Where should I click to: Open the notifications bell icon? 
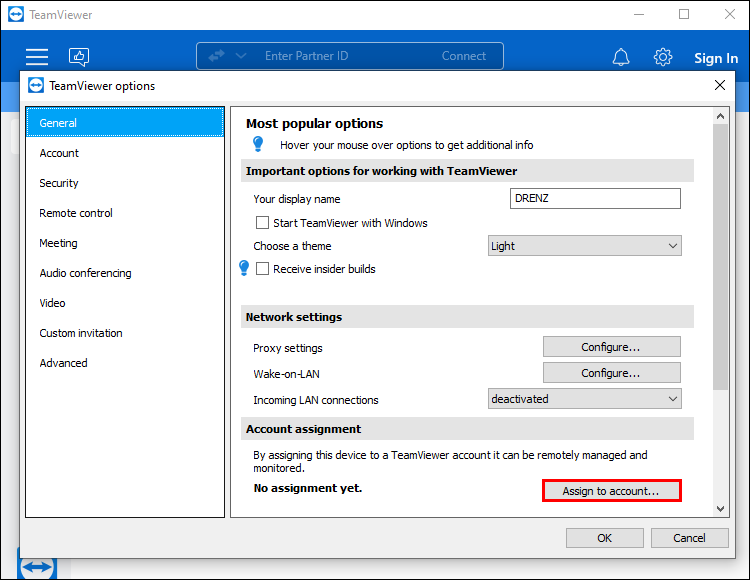point(622,57)
